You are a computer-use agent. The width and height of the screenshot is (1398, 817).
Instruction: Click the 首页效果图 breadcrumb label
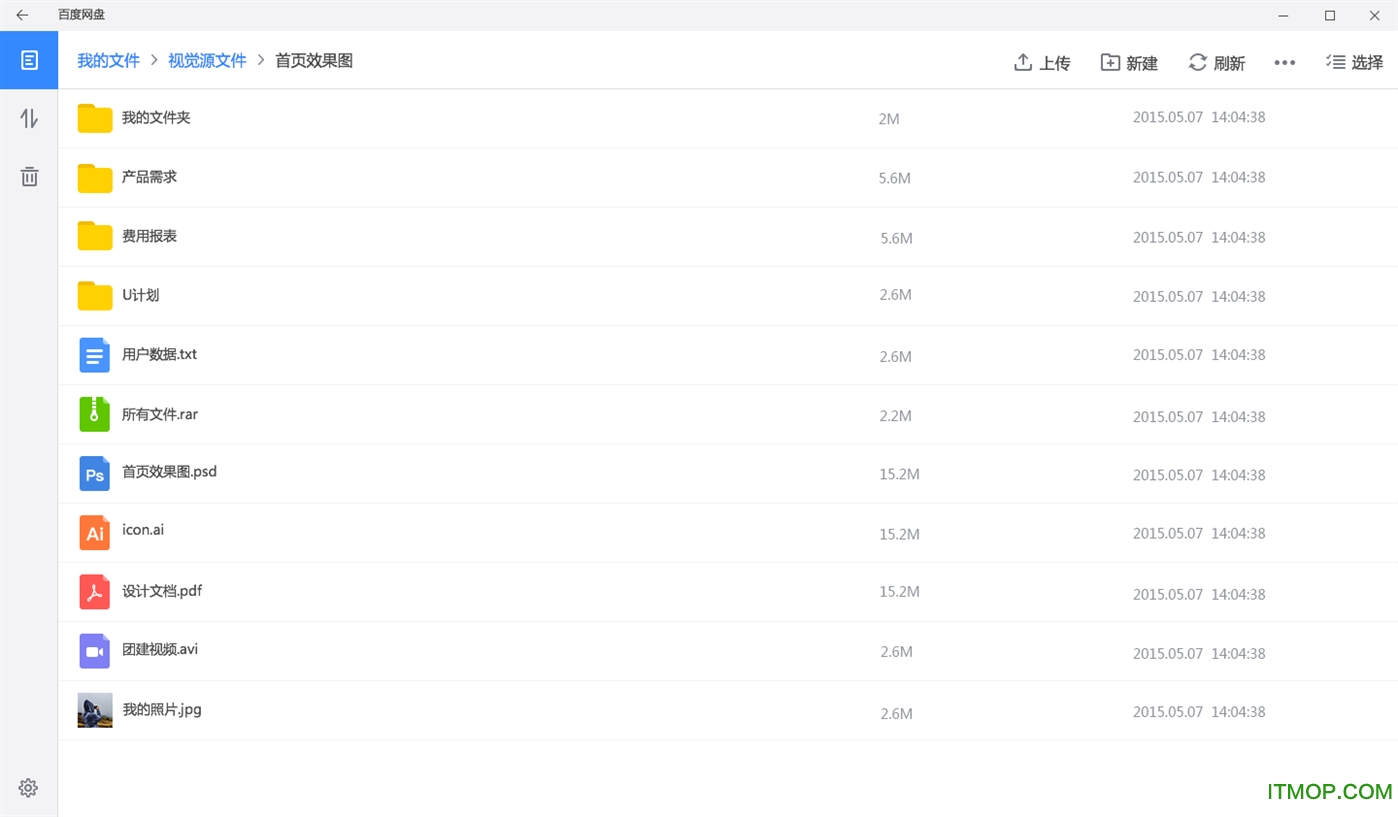coord(314,61)
